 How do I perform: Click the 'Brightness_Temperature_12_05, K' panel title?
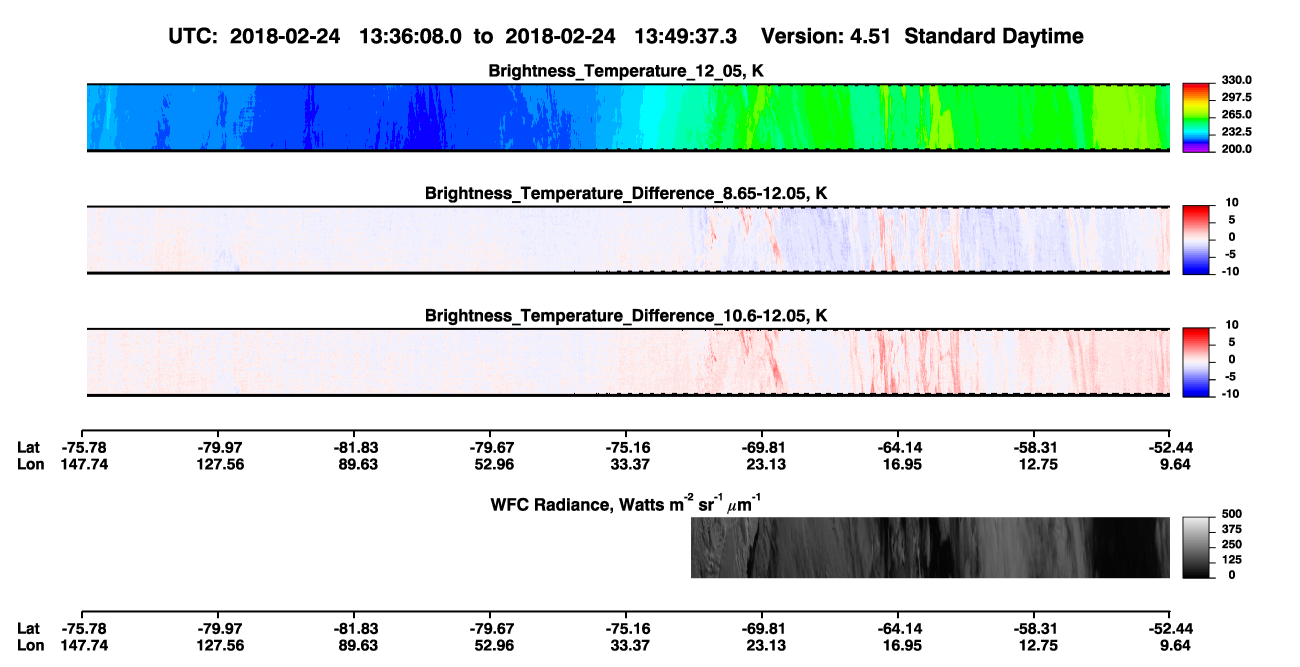(627, 71)
